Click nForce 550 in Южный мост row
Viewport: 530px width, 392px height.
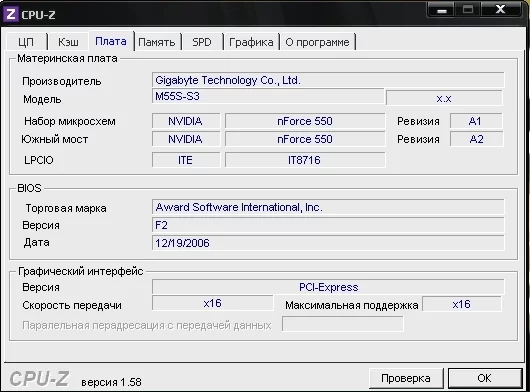tap(305, 139)
